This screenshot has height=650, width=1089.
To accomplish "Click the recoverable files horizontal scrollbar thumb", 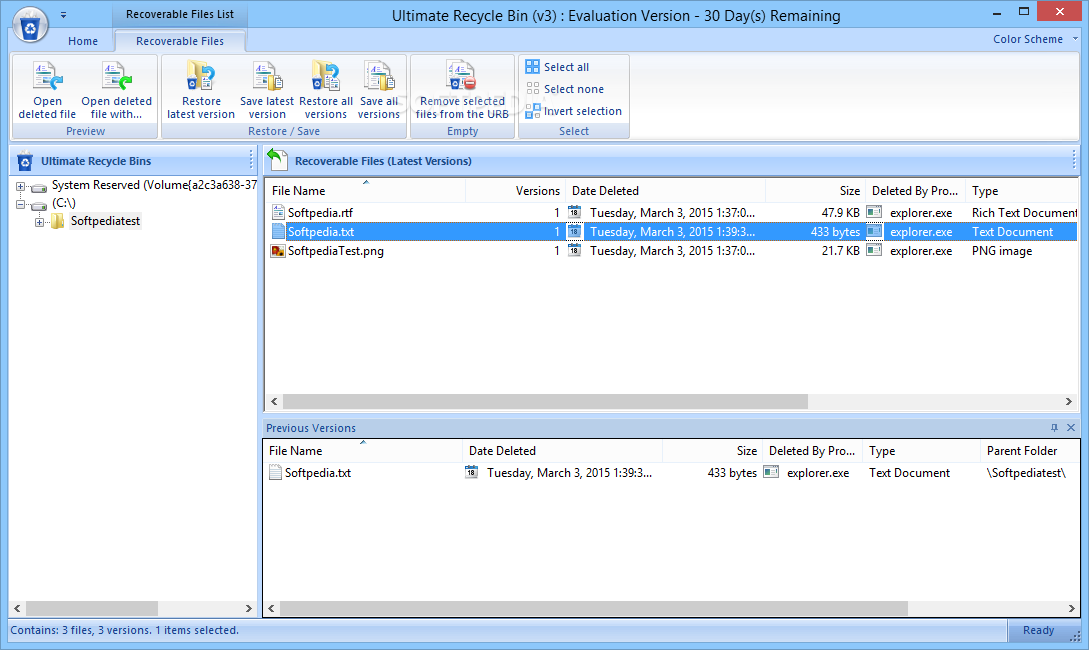I will tap(545, 401).
